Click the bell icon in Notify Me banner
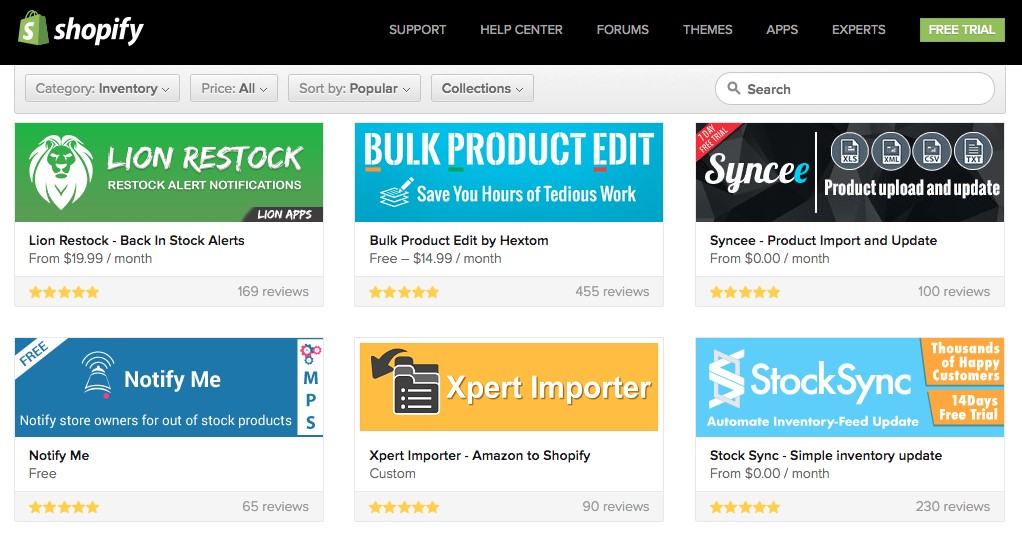1022x542 pixels. tap(98, 375)
